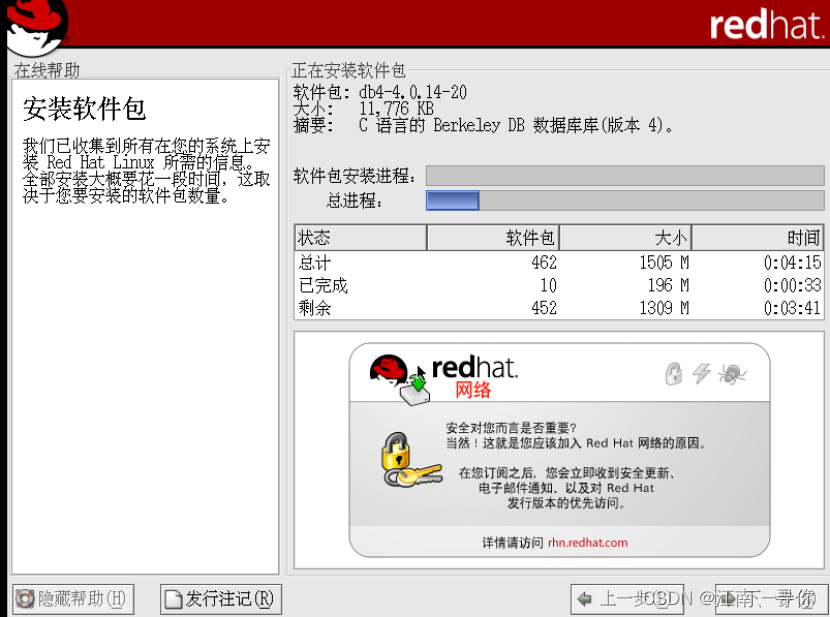The image size is (830, 617).
Task: Open the rhn.redhat.com link
Action: (588, 542)
